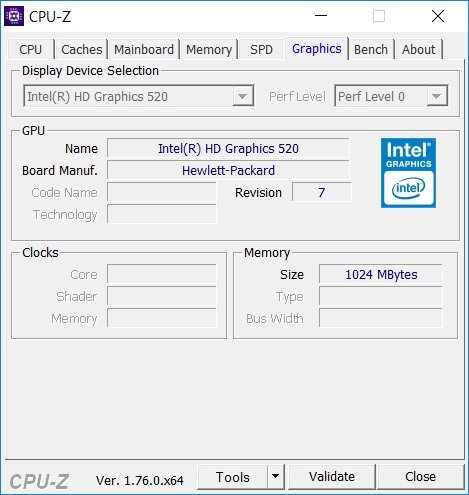
Task: Click the empty memory Type field
Action: [381, 296]
